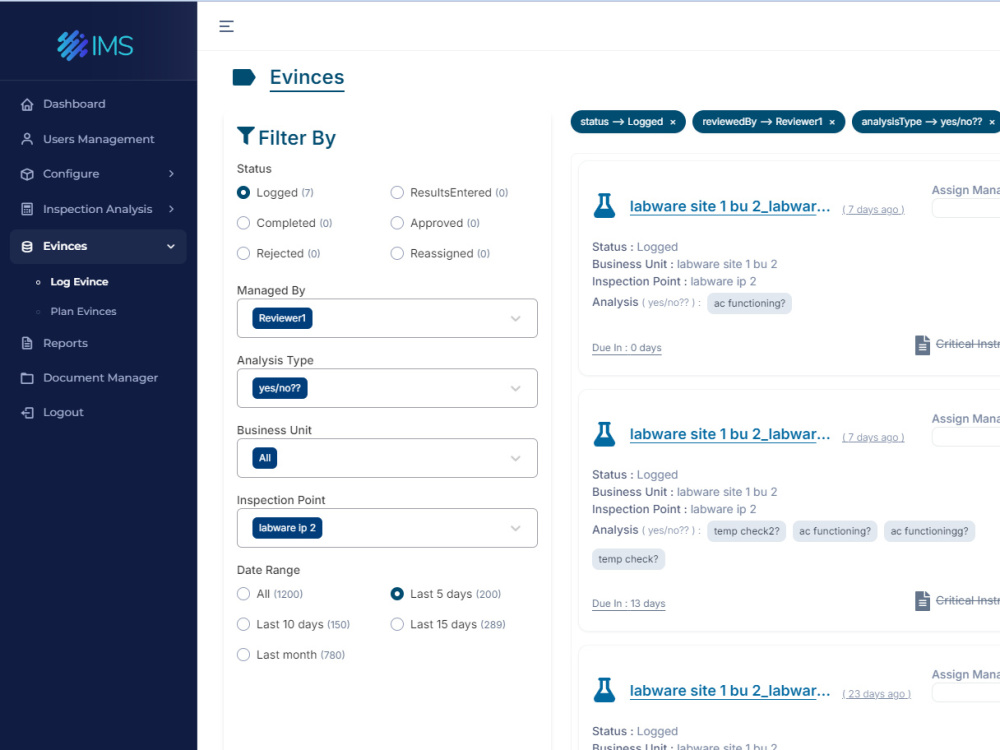Click the Evinces page heading link

click(x=307, y=77)
